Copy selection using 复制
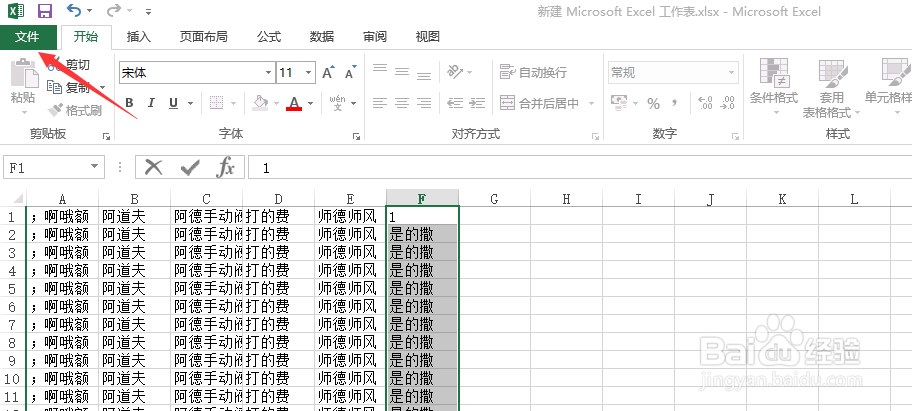Viewport: 912px width, 411px height. (x=70, y=87)
